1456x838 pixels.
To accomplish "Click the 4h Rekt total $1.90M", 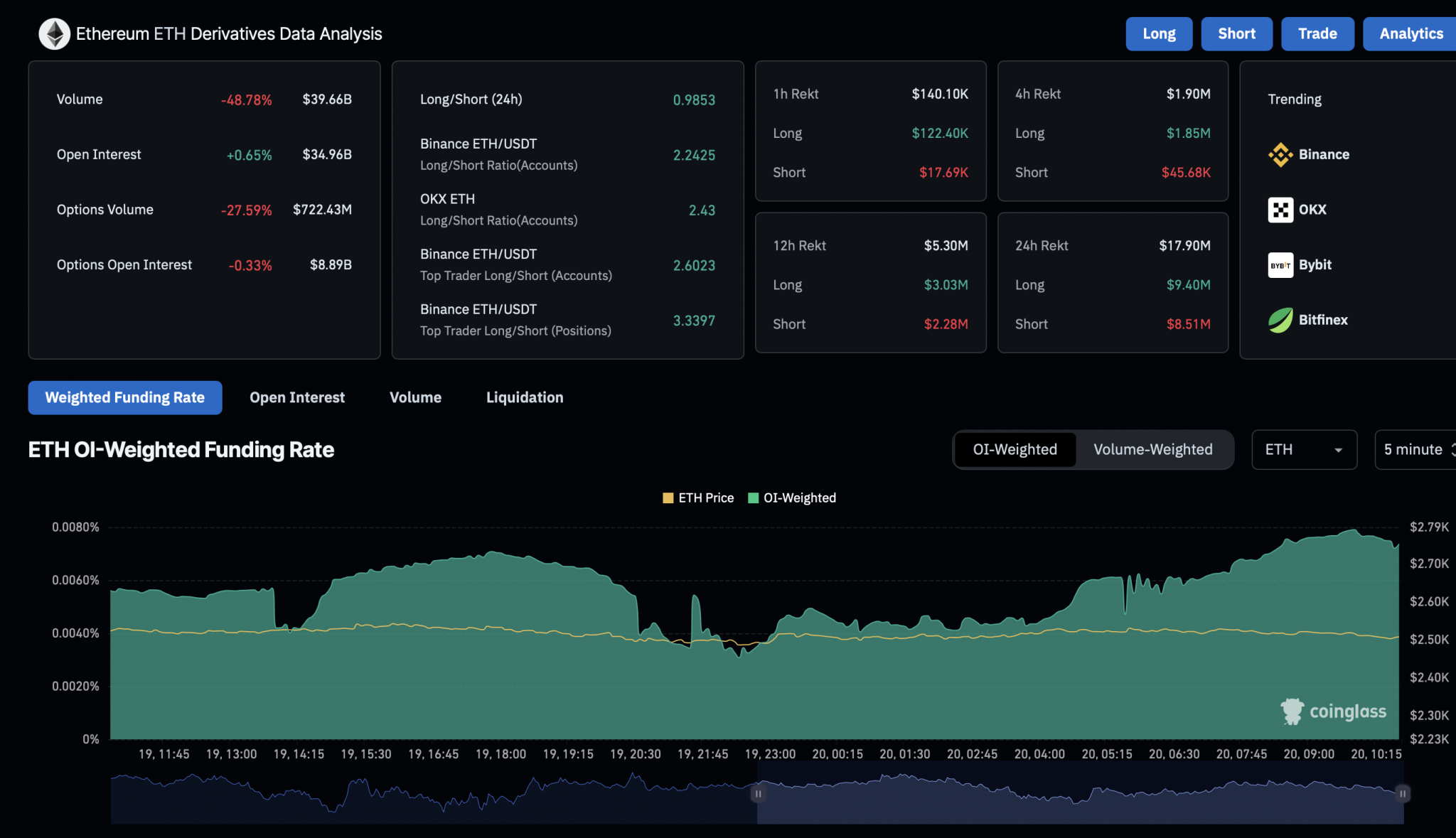I will 1188,94.
